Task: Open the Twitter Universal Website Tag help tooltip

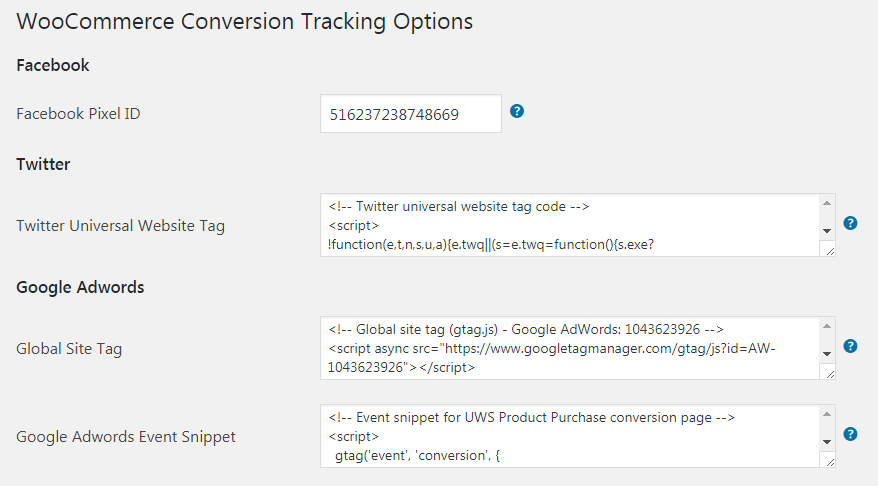Action: click(x=850, y=223)
